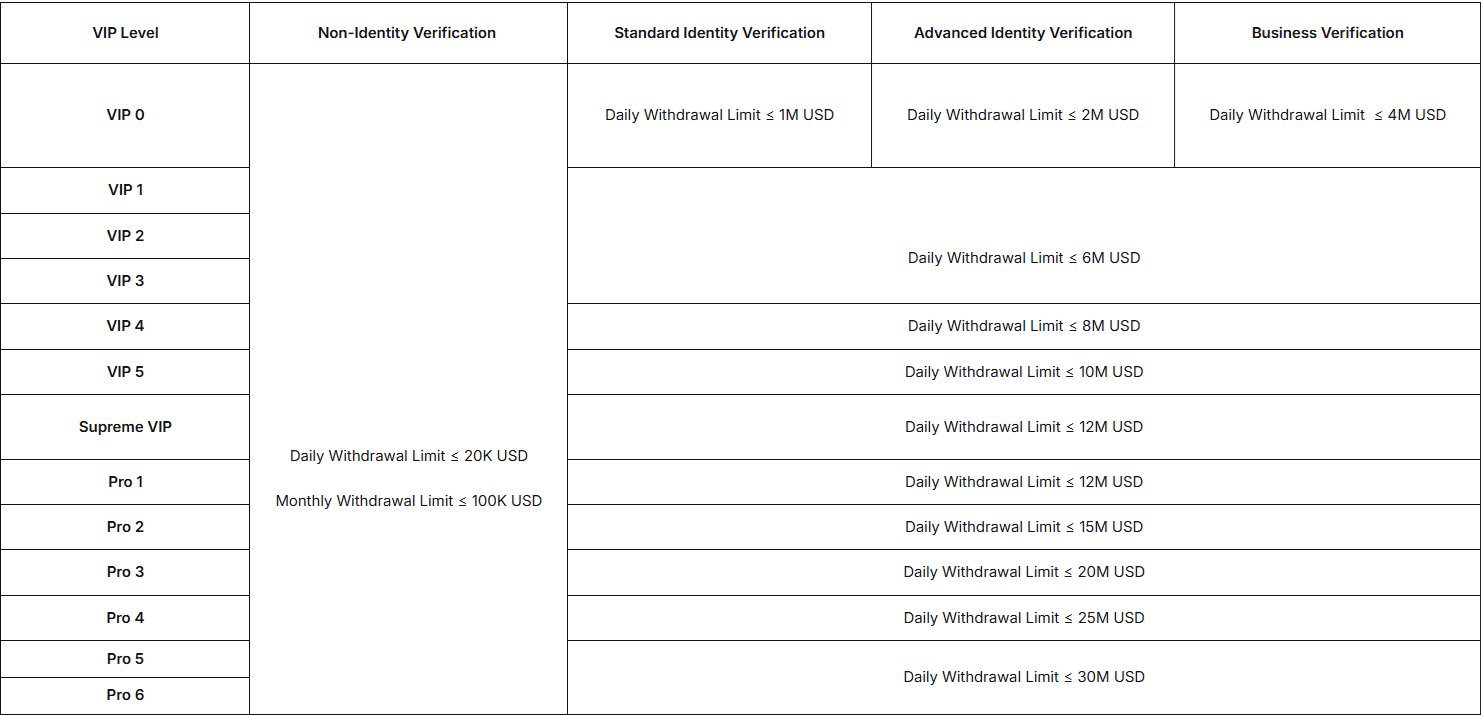Select the VIP 4 row label

click(x=125, y=326)
